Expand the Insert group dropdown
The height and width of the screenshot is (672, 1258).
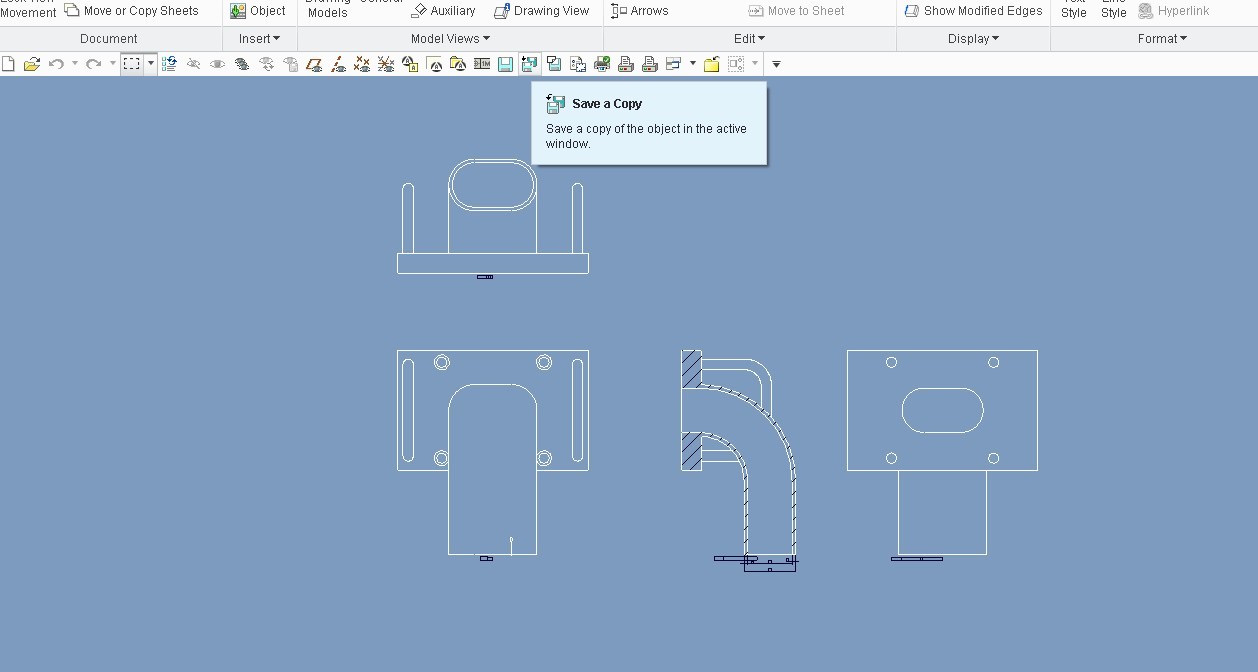click(259, 39)
